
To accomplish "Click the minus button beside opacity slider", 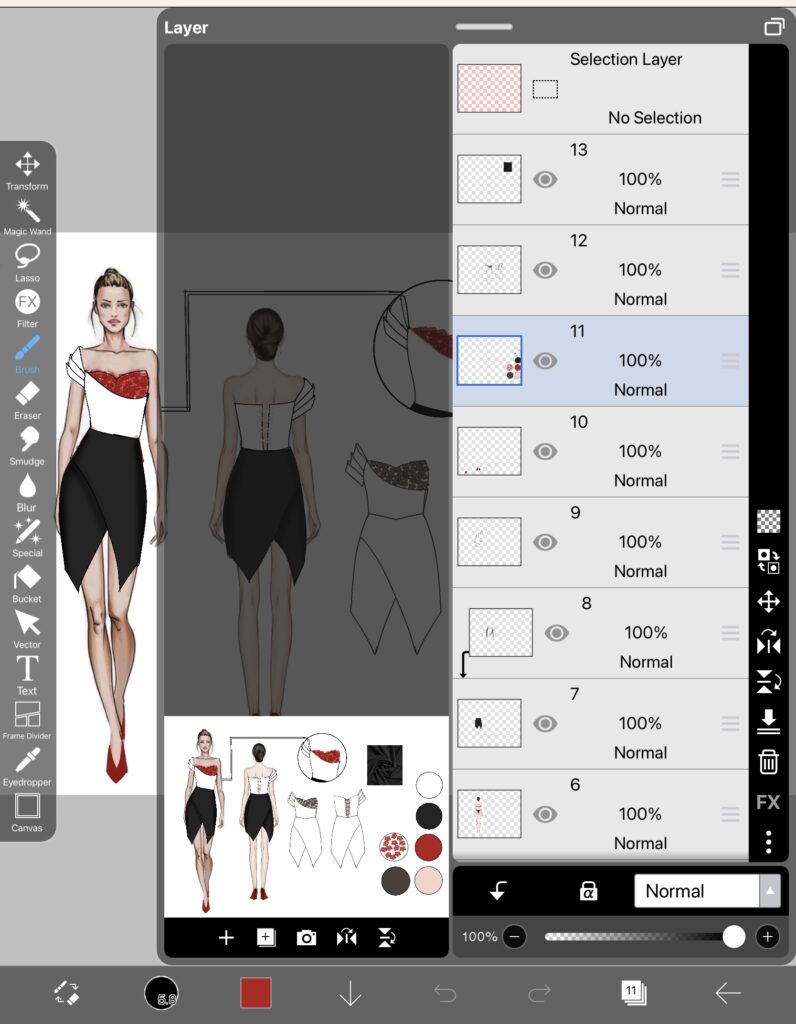I will [x=514, y=937].
